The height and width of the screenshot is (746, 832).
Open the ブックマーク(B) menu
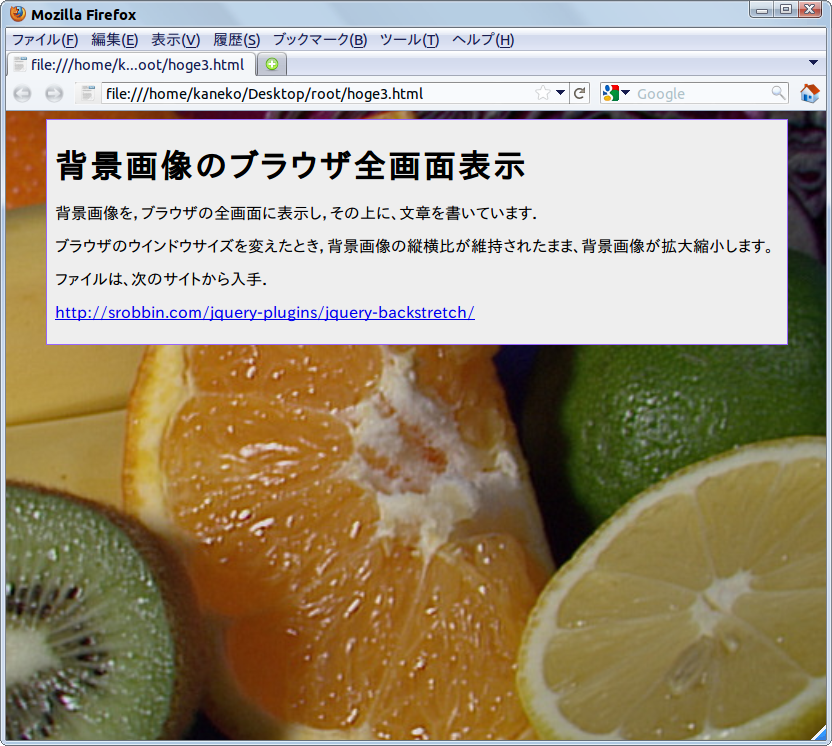point(320,40)
